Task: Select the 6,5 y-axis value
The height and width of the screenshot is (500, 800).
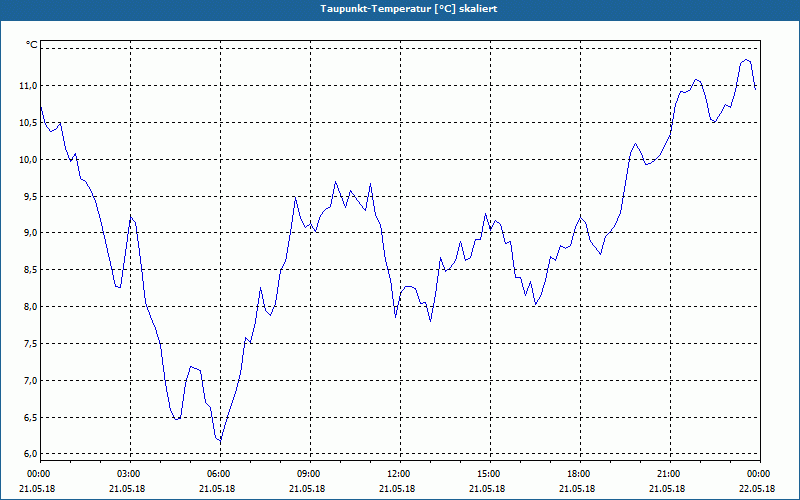Action: coord(30,418)
